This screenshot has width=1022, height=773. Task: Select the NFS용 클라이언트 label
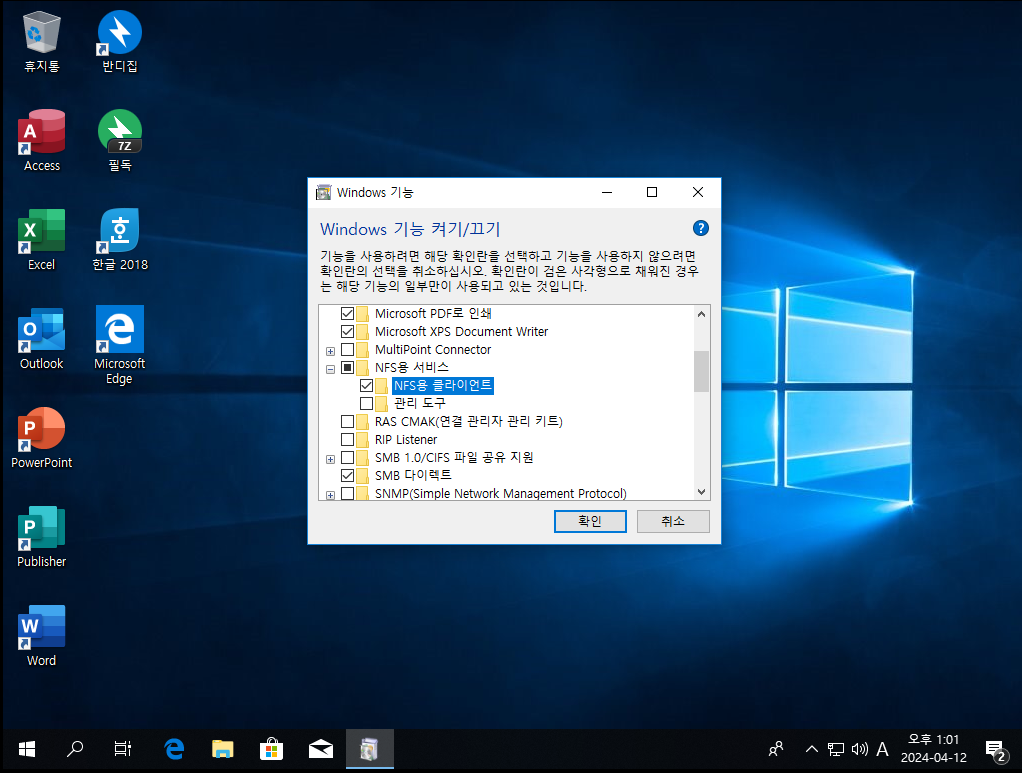[443, 386]
